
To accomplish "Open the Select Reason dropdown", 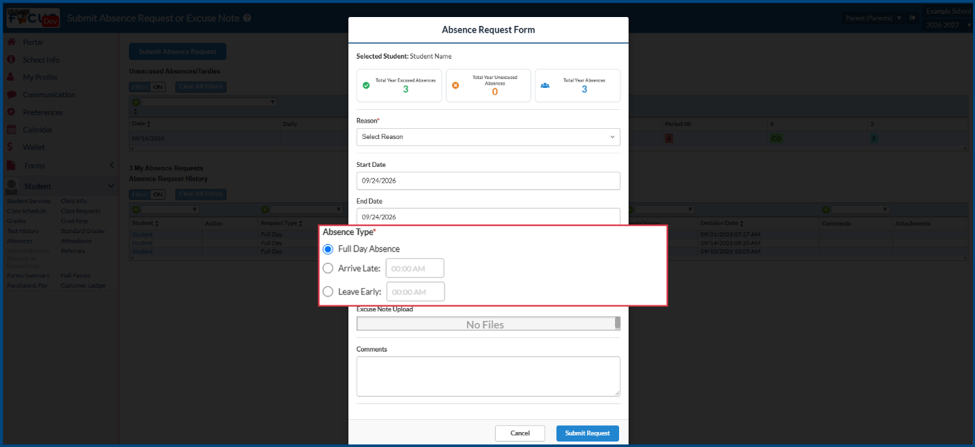I will 488,137.
